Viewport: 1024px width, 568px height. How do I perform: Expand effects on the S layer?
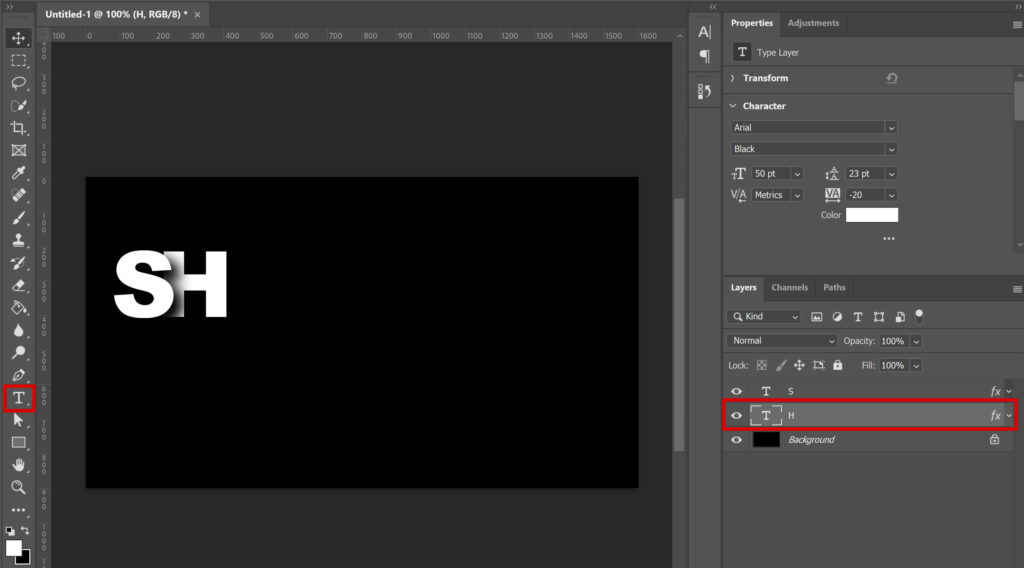1010,392
